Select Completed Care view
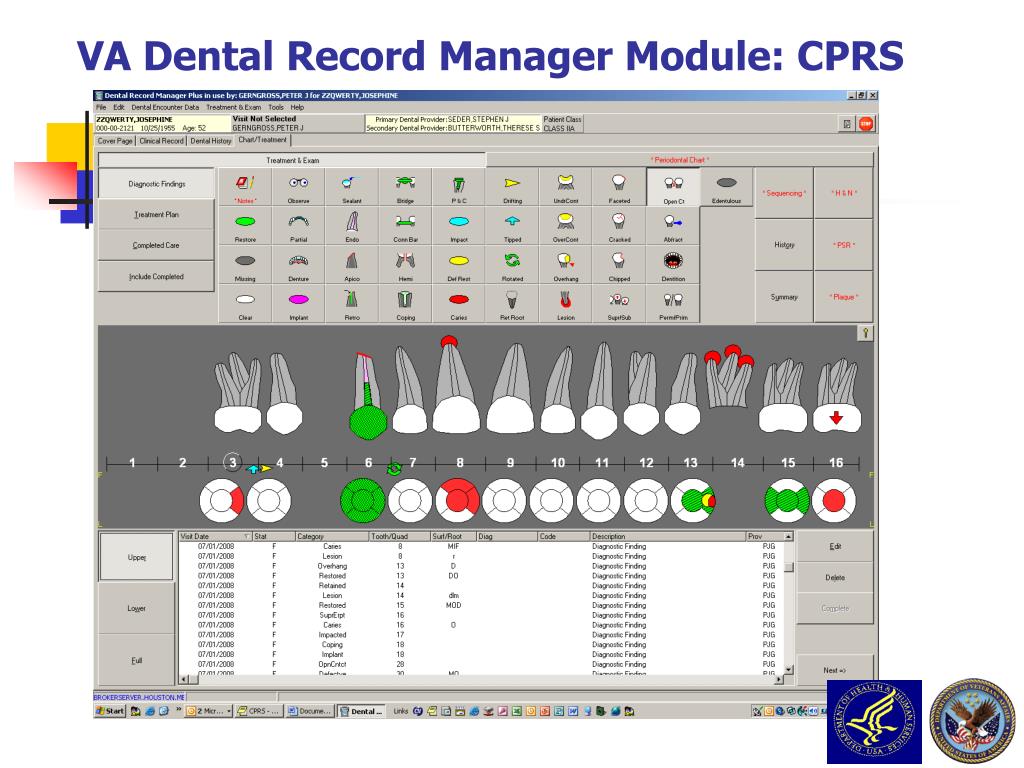1024x768 pixels. [x=156, y=246]
